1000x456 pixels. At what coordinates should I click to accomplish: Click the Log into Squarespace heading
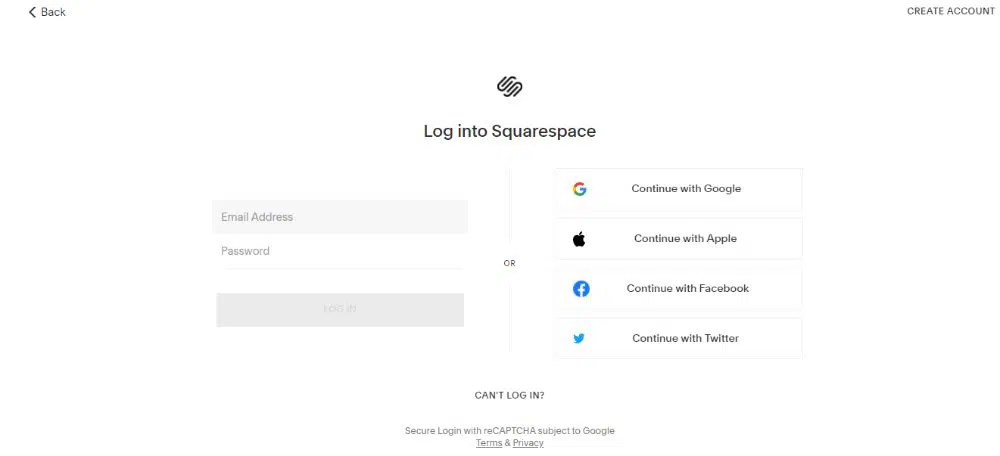(509, 131)
